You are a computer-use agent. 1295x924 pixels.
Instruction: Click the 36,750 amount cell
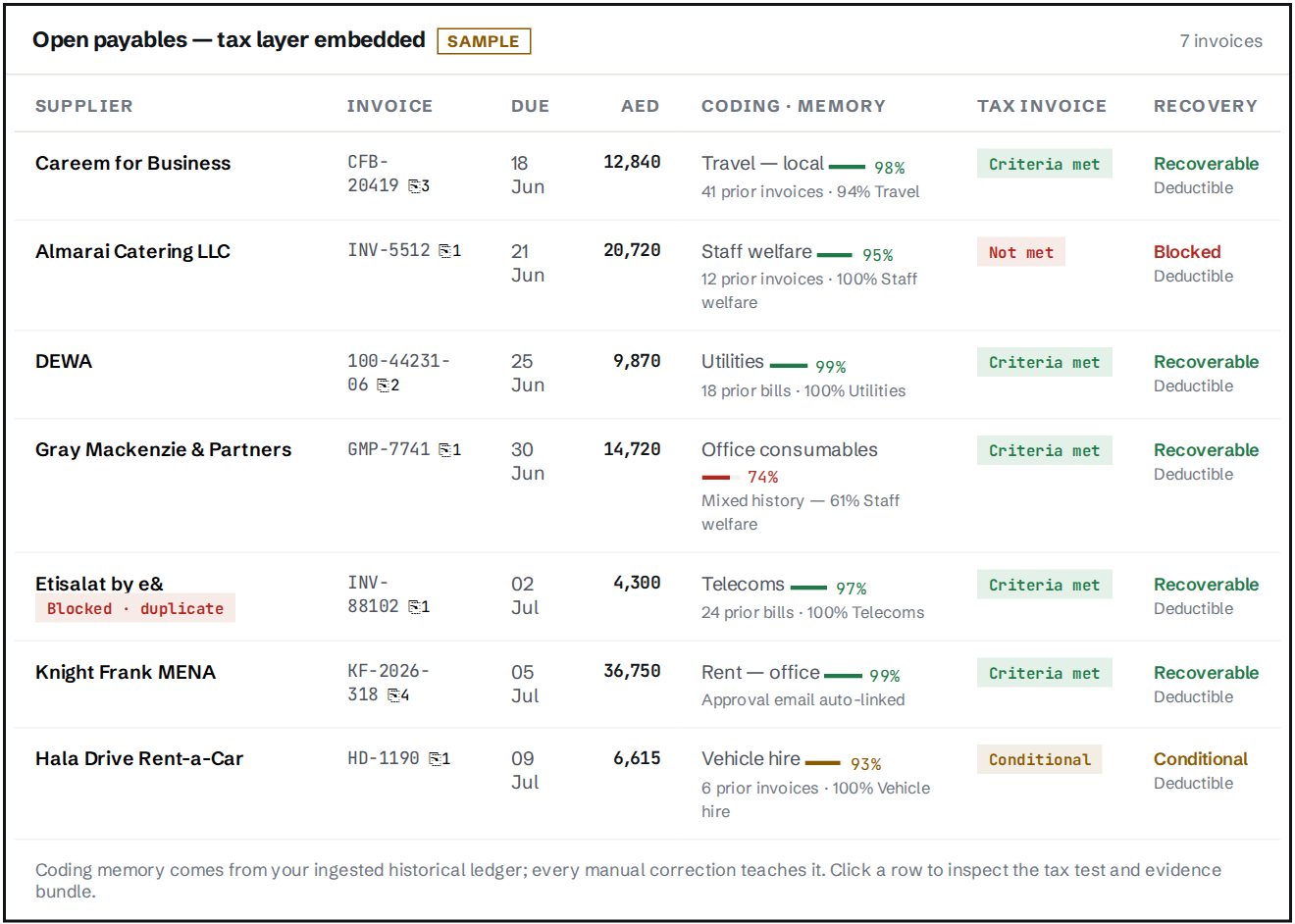click(x=632, y=671)
